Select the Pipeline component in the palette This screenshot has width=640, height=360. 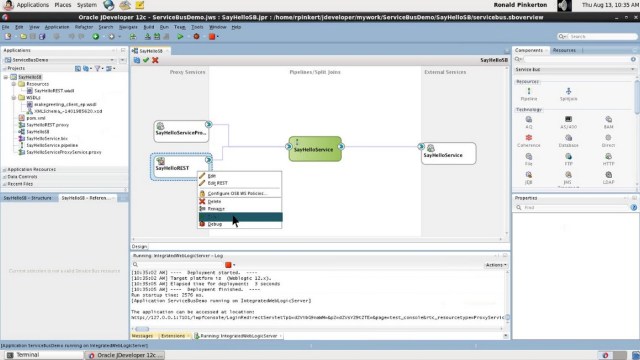[x=529, y=94]
